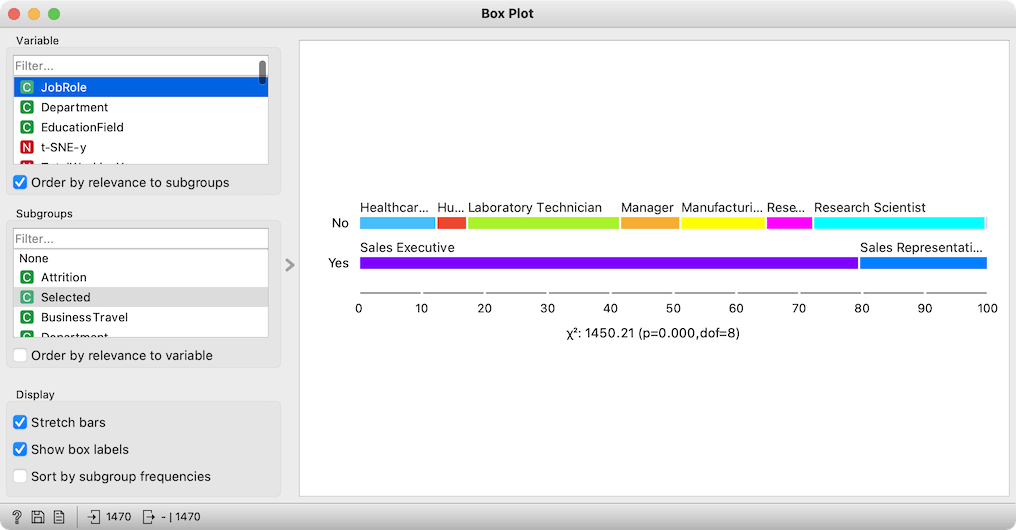Image resolution: width=1016 pixels, height=530 pixels.
Task: Click the categorical icon beside BusinessTravel
Action: click(x=27, y=317)
